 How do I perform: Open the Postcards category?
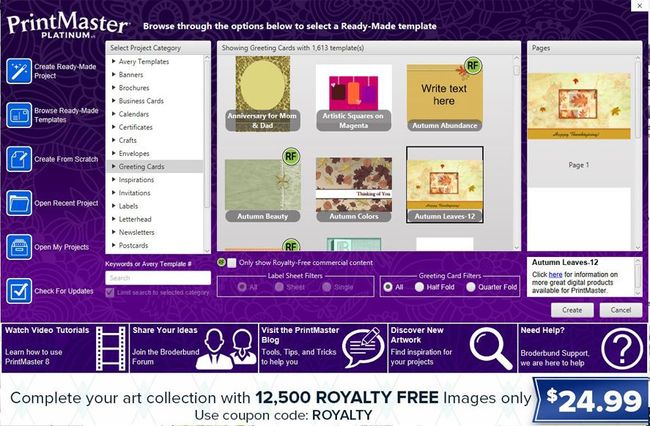click(x=133, y=245)
